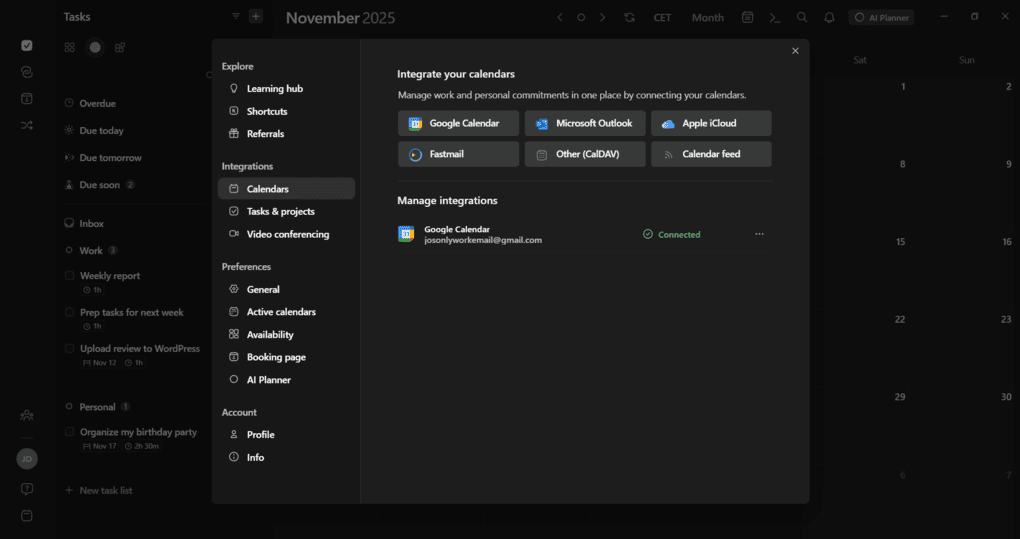Select November 15 in the calendar
Viewport: 1020px width, 539px height.
tap(900, 242)
